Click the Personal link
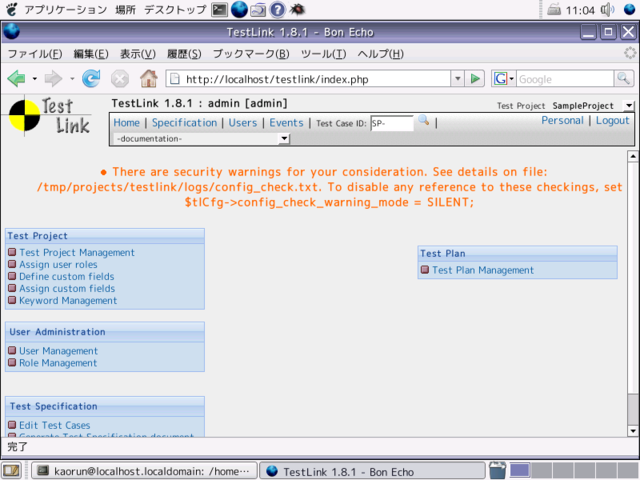Screen dimensions: 640x480 (x=562, y=120)
